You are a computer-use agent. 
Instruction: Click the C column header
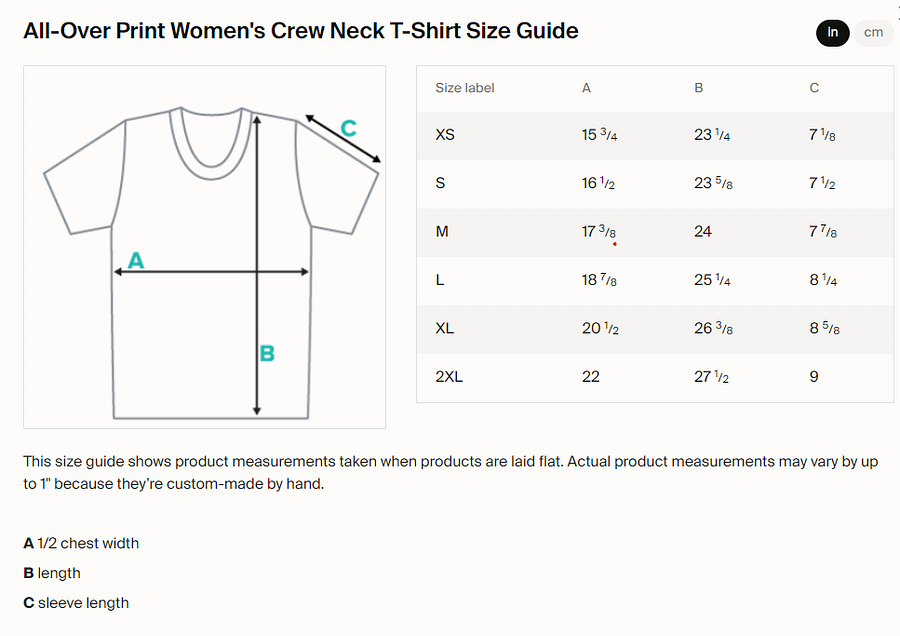click(x=814, y=88)
